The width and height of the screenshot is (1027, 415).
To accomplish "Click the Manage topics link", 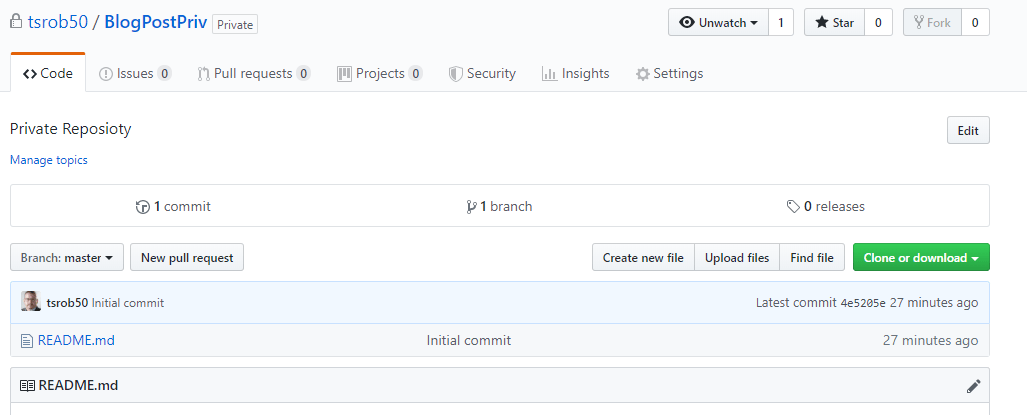I will (x=48, y=160).
